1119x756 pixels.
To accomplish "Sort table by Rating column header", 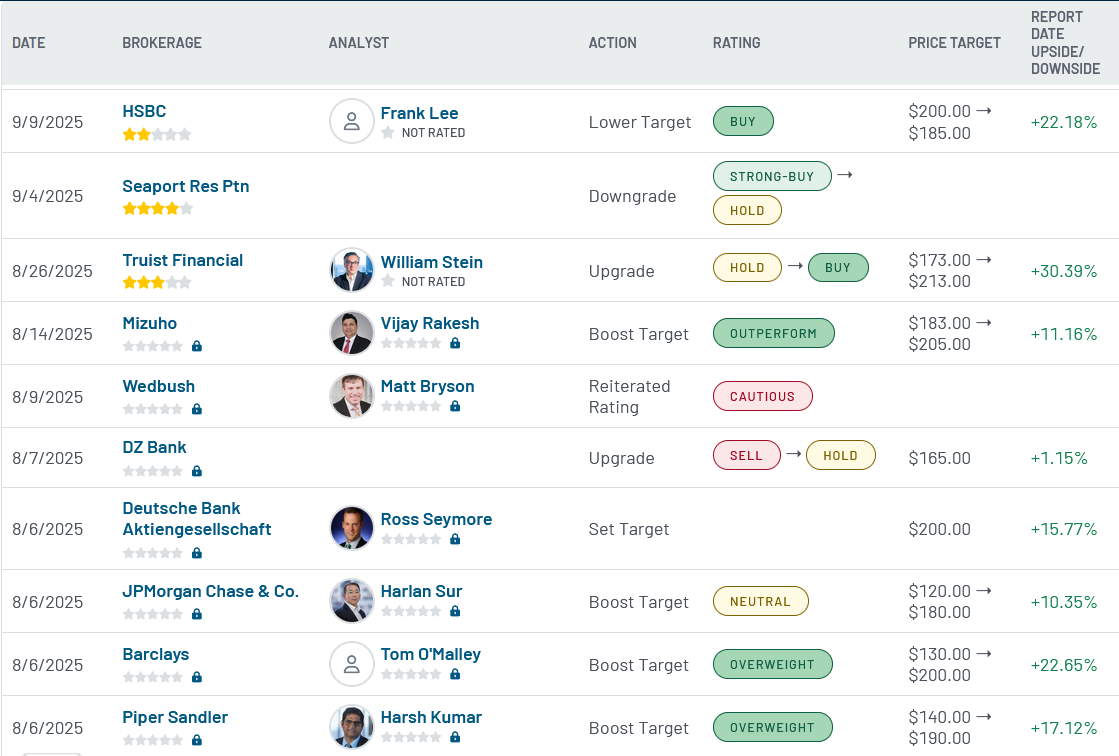I will click(x=736, y=43).
